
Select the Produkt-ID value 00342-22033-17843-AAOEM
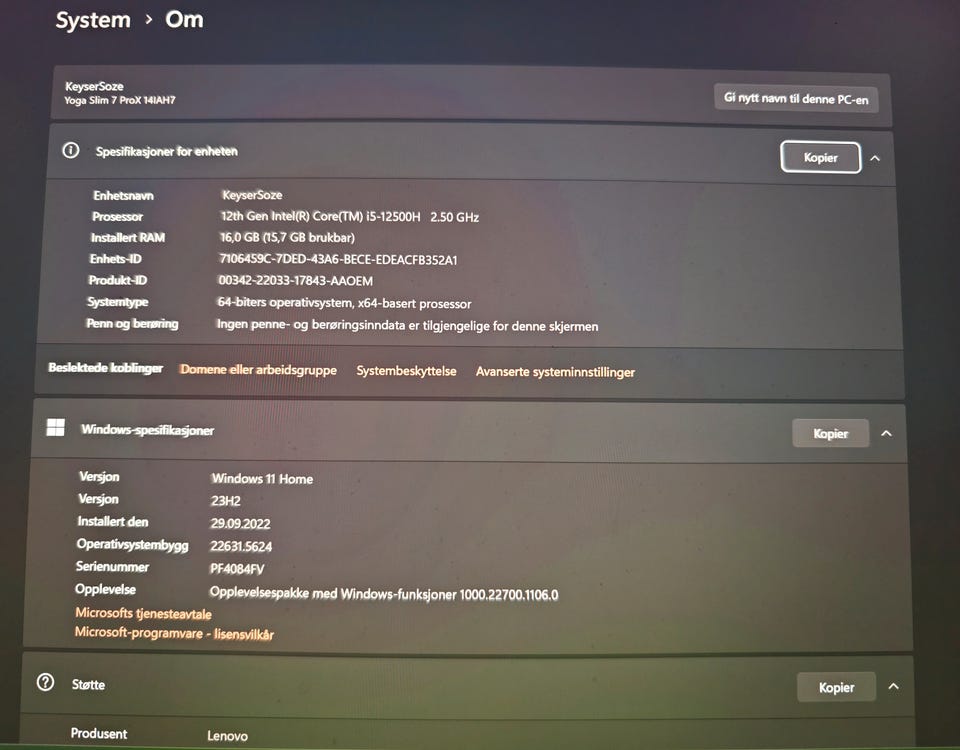click(x=295, y=280)
